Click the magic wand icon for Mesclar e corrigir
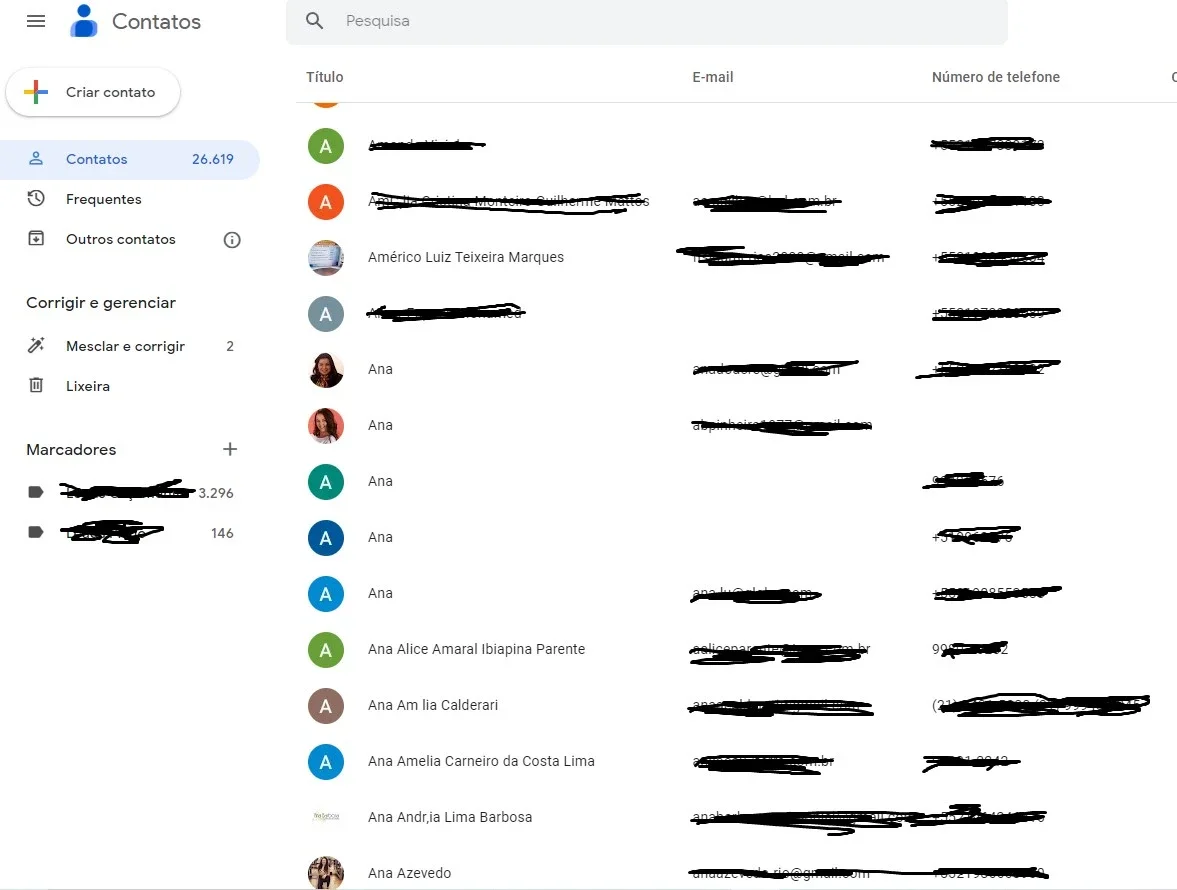This screenshot has width=1177, height=890. click(x=35, y=345)
